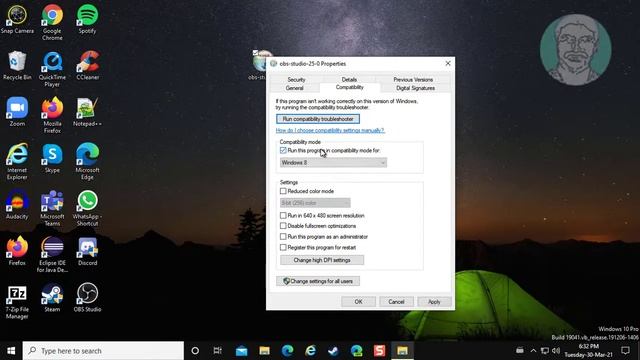Select WhatsApp Shortcut desktop icon
This screenshot has width=640, height=360.
pos(87,209)
